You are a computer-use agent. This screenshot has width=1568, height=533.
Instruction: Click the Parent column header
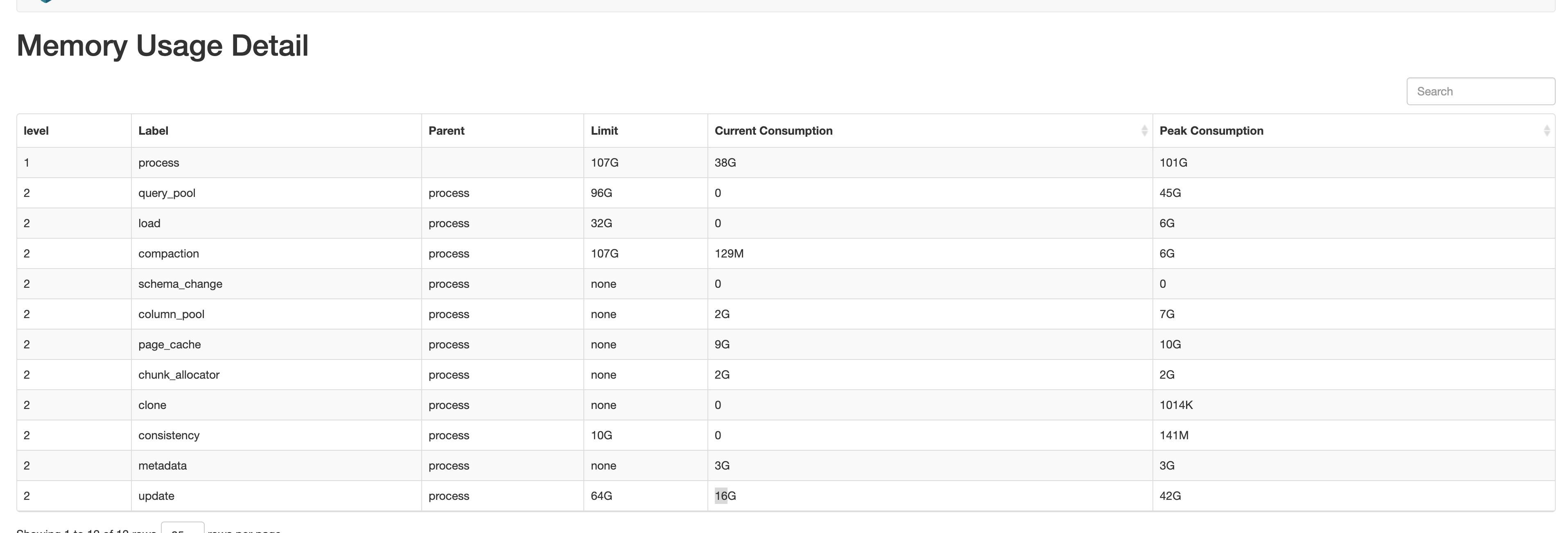pos(446,131)
